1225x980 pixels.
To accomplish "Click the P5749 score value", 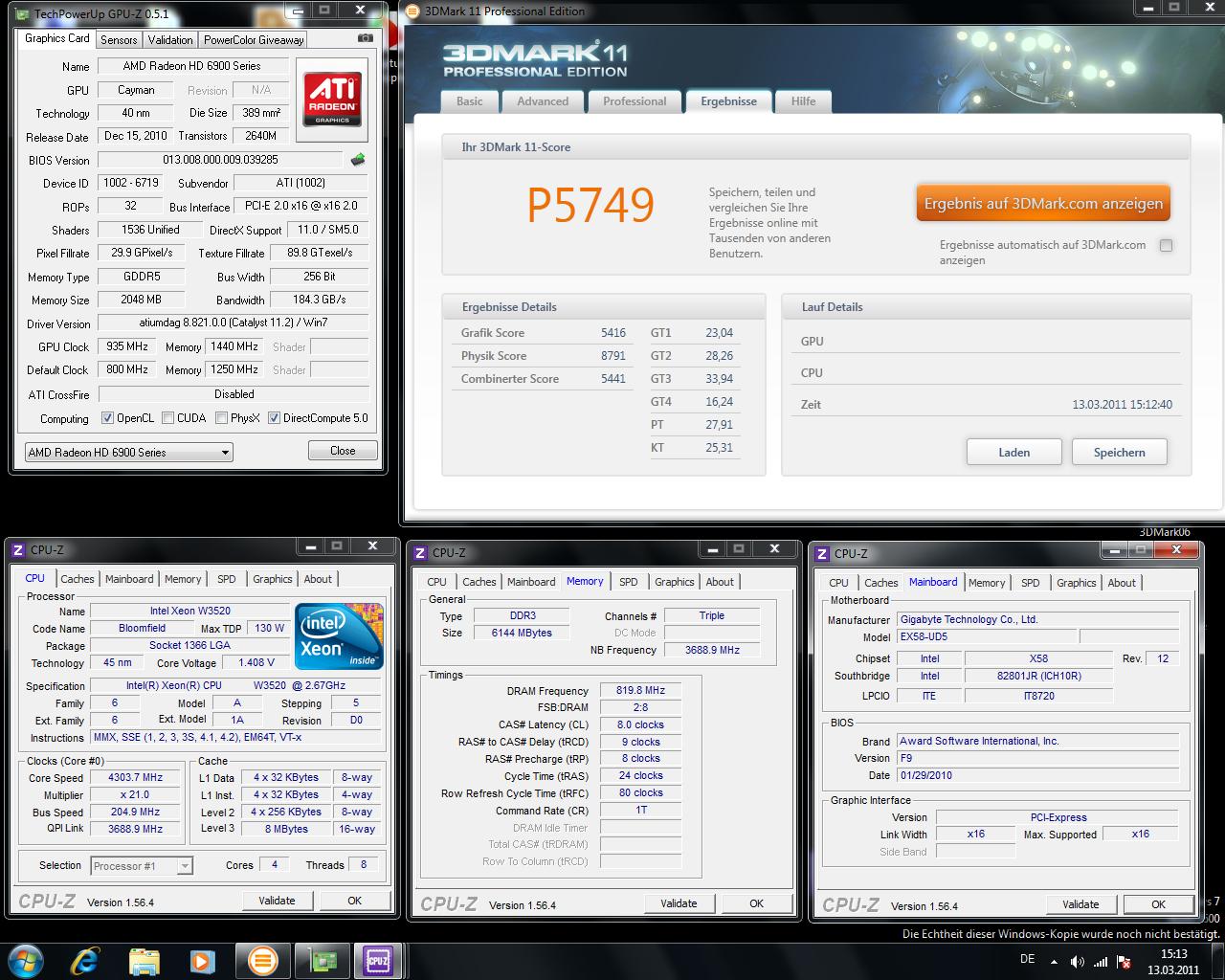I will point(590,204).
